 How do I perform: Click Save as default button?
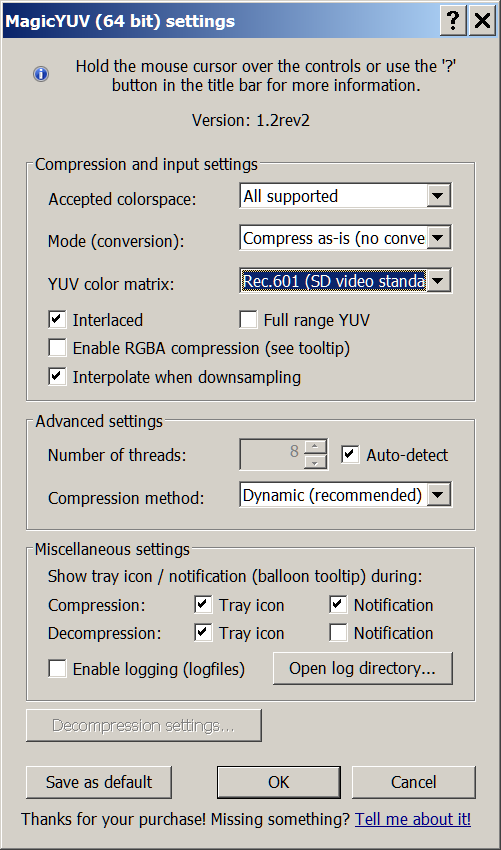tap(99, 782)
